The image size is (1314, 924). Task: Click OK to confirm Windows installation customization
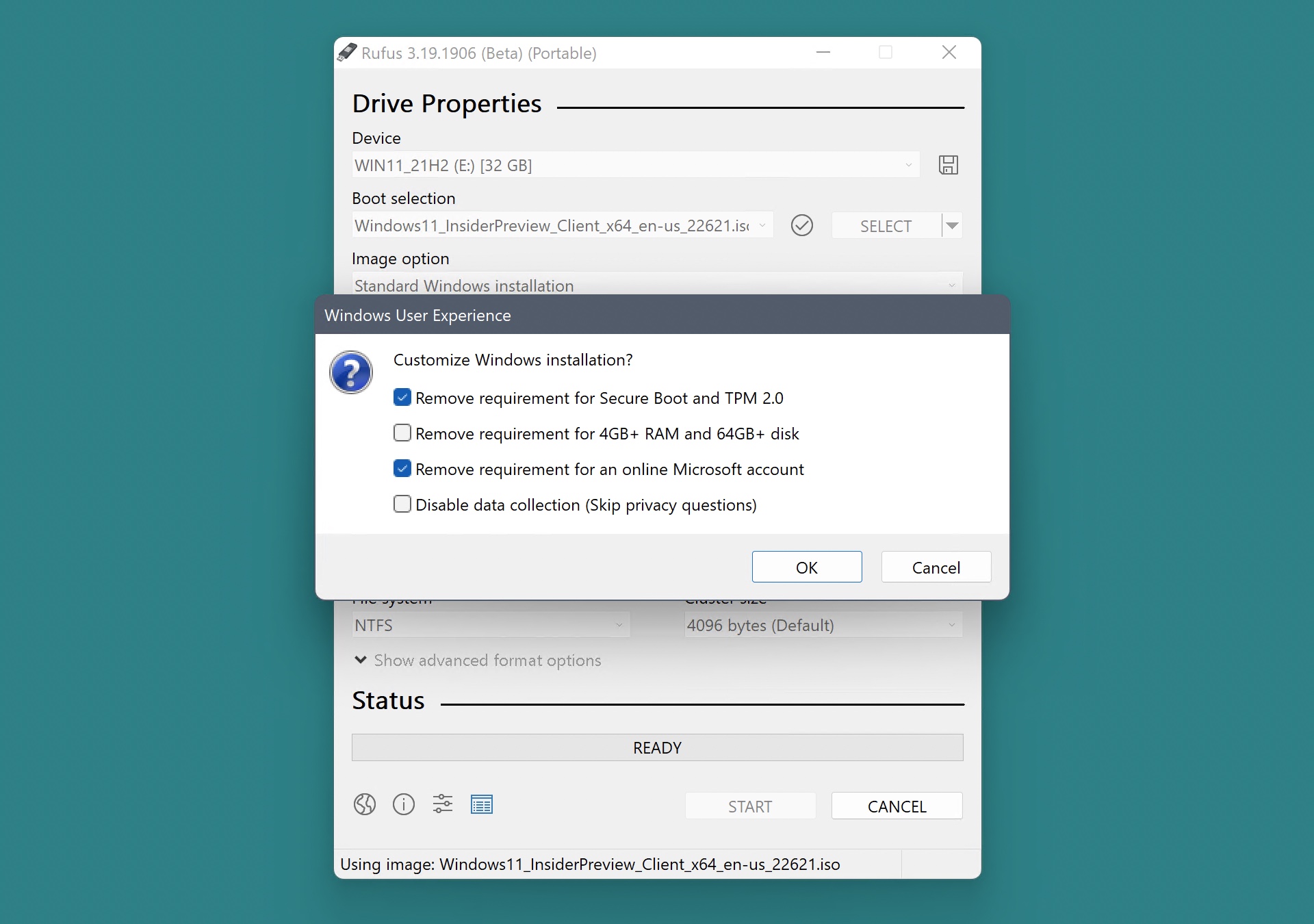coord(806,566)
